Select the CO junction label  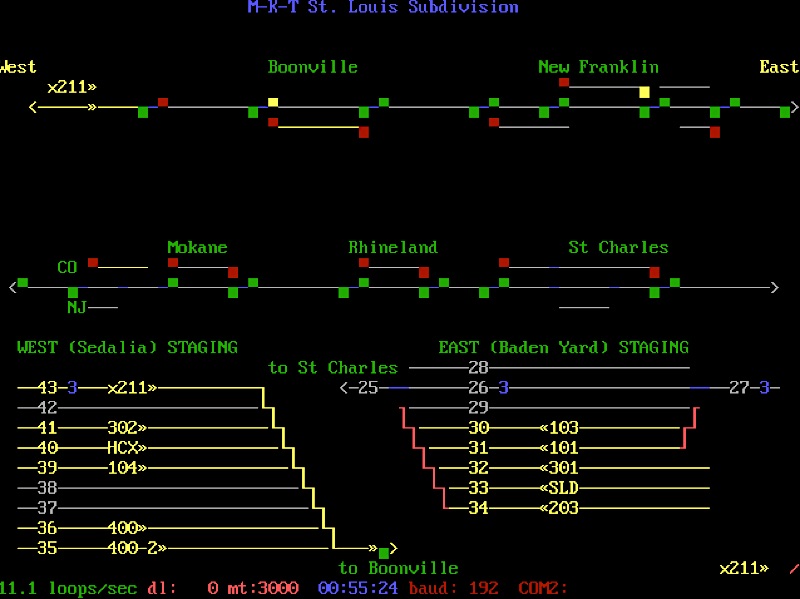(x=67, y=267)
